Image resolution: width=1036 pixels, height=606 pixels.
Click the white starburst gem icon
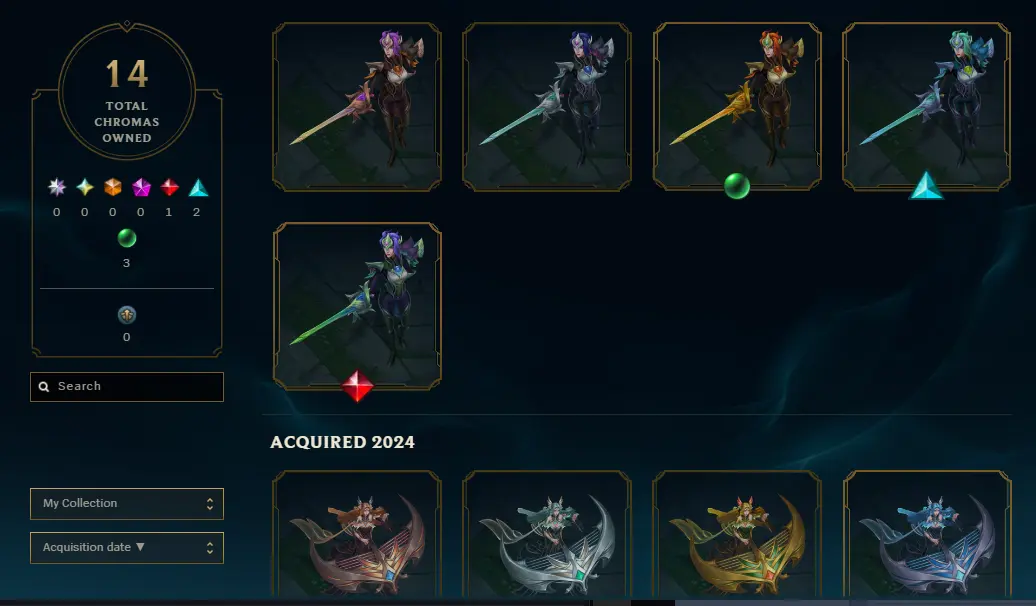[x=57, y=188]
